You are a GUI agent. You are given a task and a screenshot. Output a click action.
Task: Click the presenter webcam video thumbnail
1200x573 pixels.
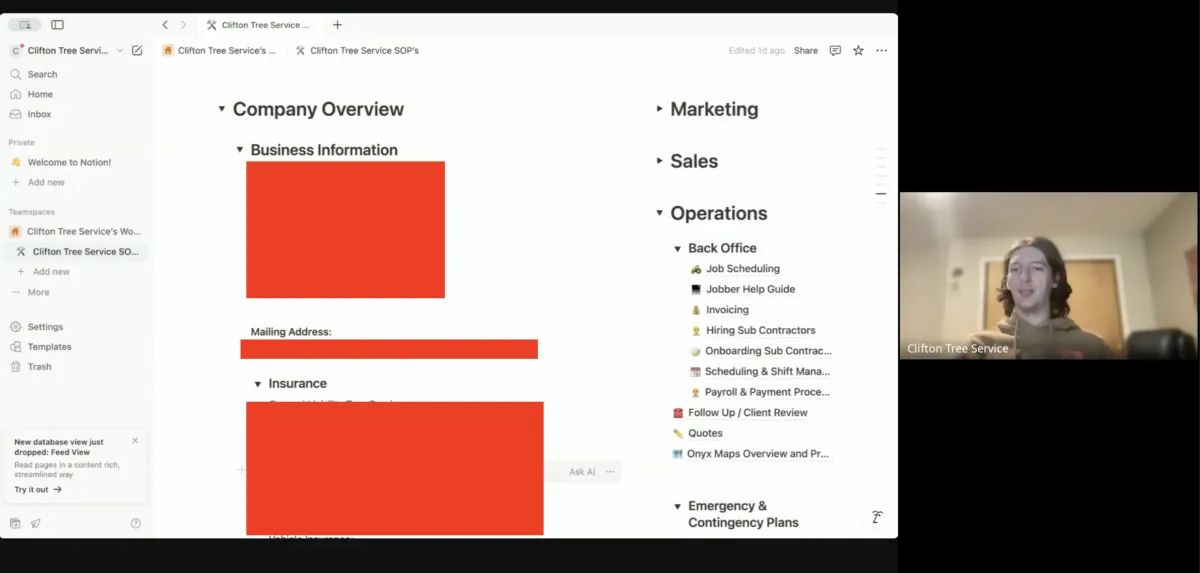click(1048, 276)
